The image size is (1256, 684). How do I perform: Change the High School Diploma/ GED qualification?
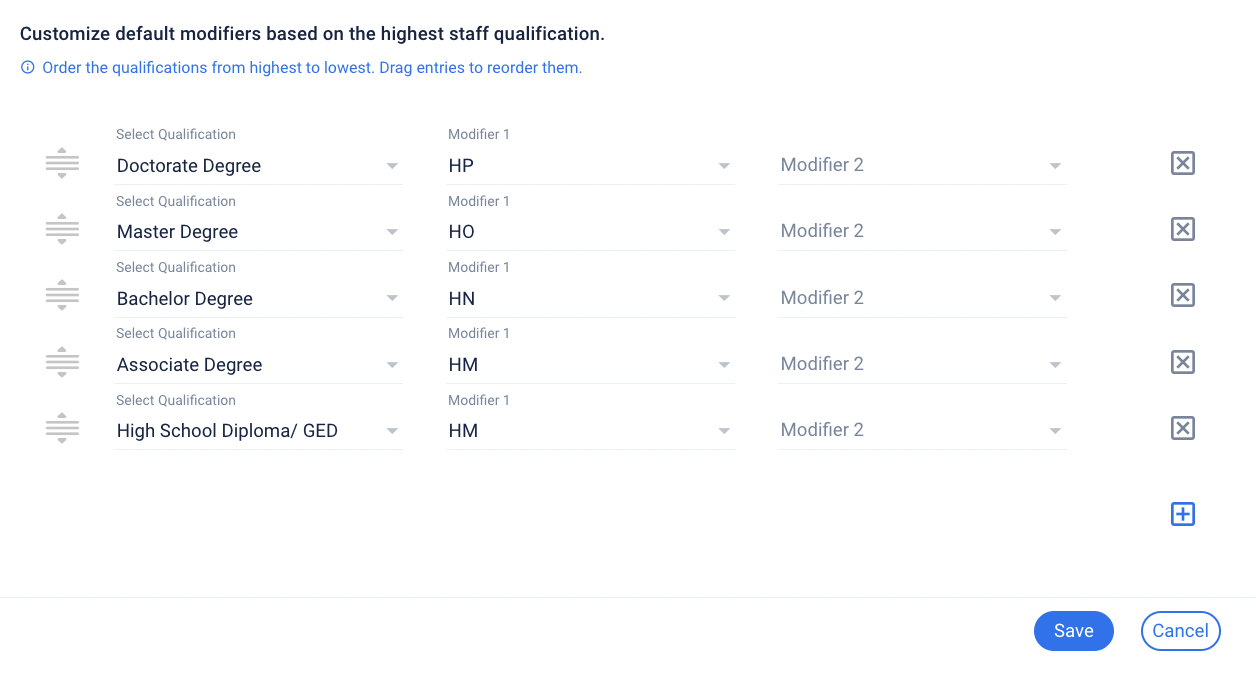pos(258,431)
